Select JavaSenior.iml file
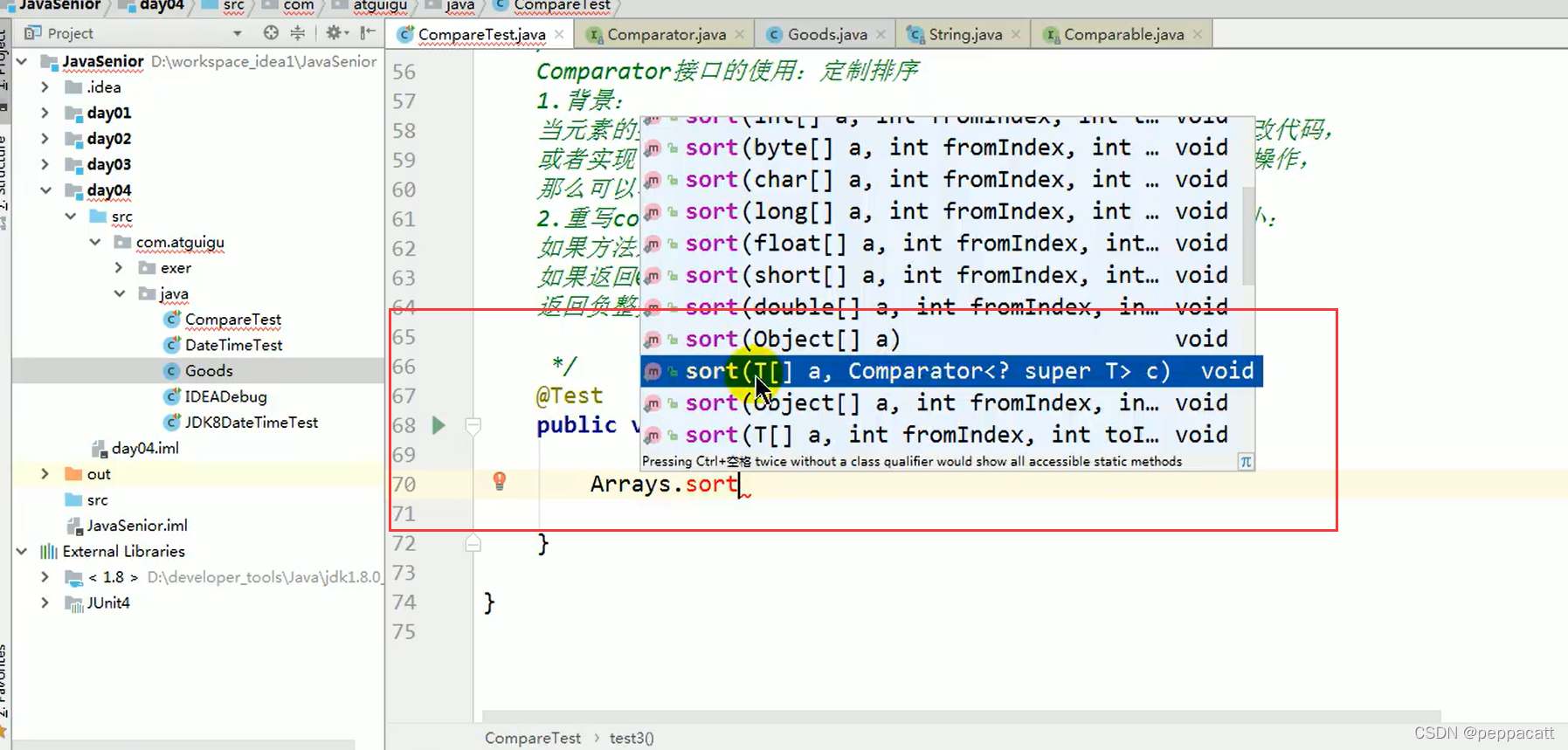The width and height of the screenshot is (1568, 750). tap(136, 526)
